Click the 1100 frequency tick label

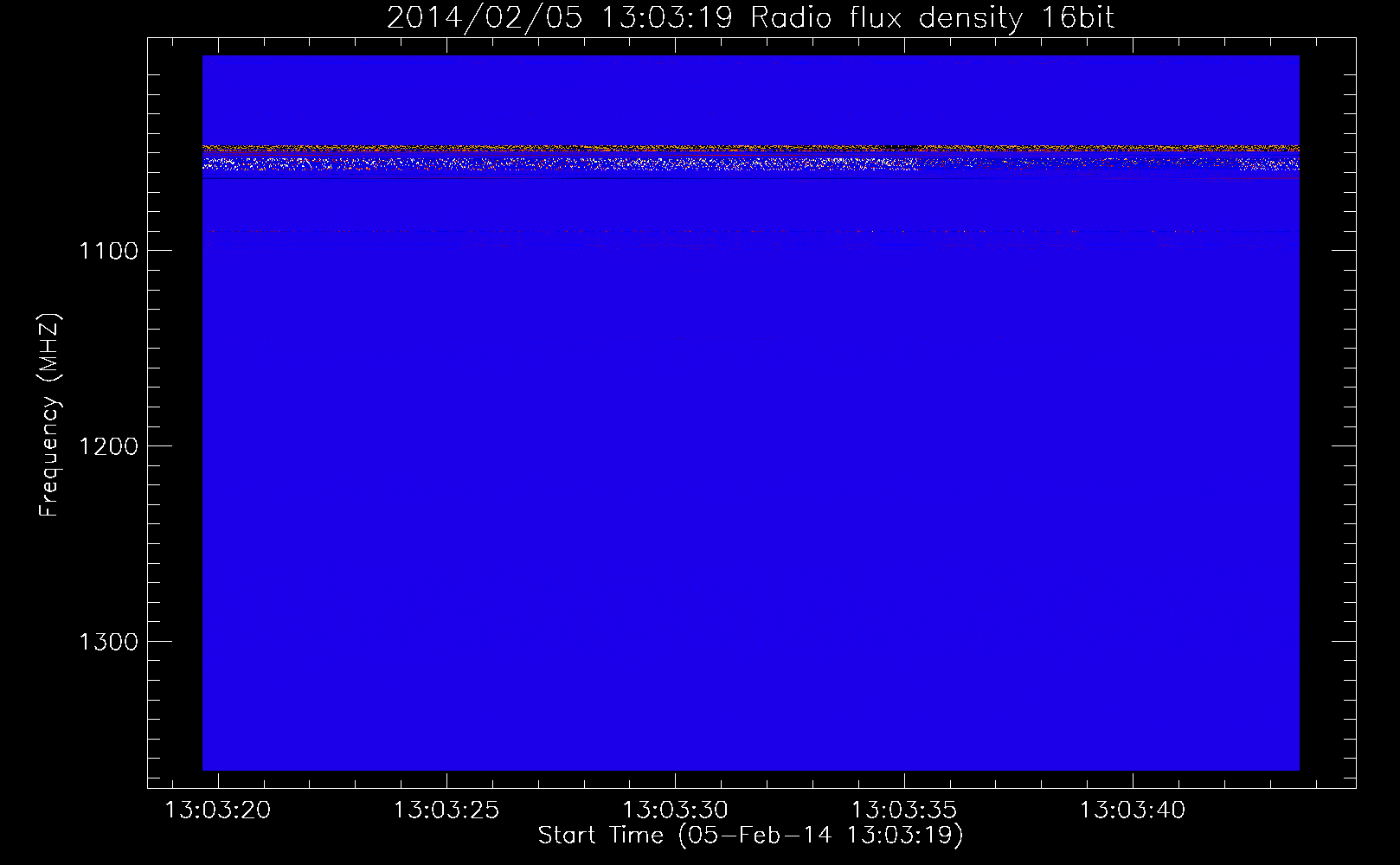[x=109, y=251]
